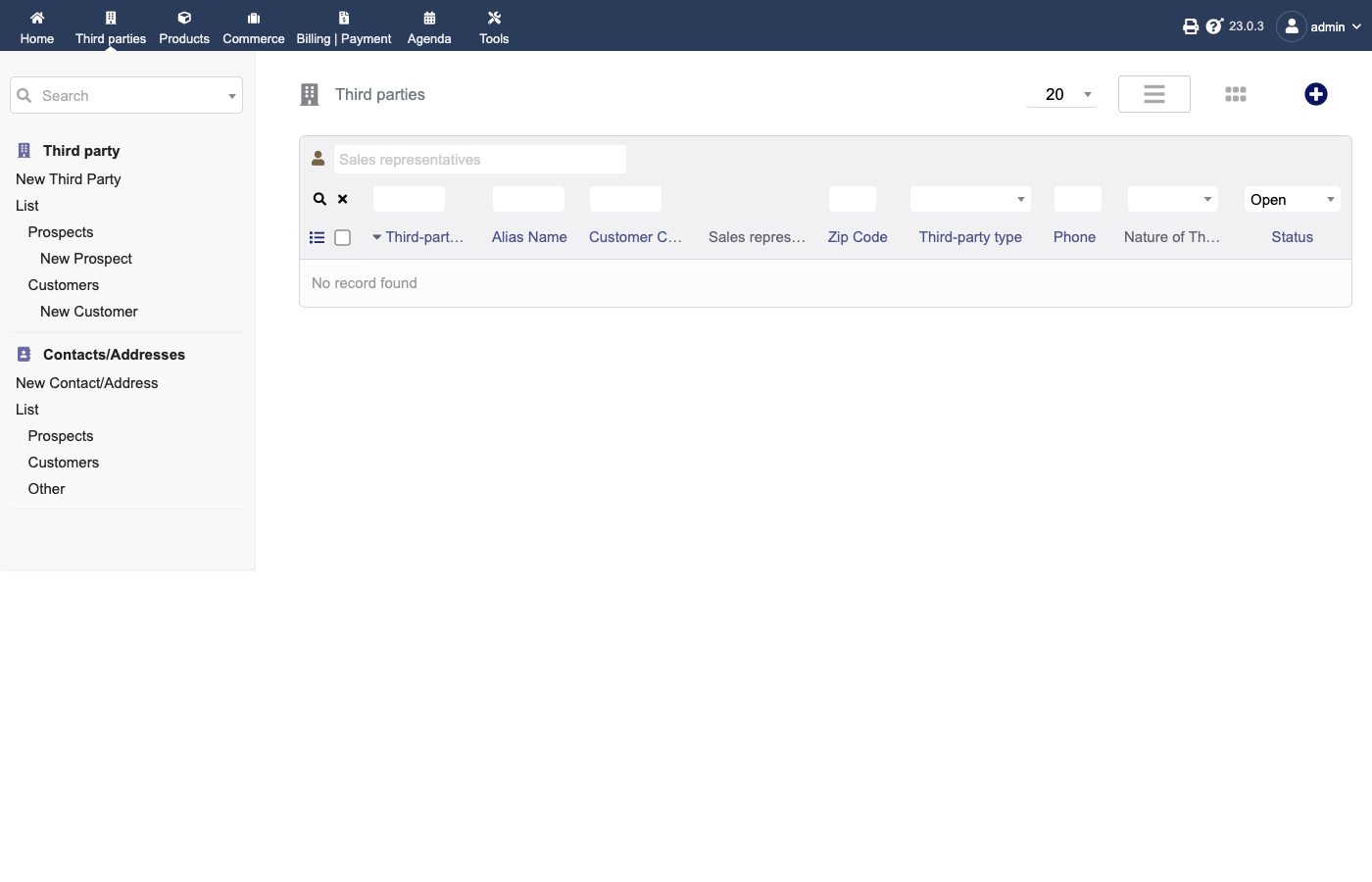Click the Phone filter field

[x=1078, y=199]
